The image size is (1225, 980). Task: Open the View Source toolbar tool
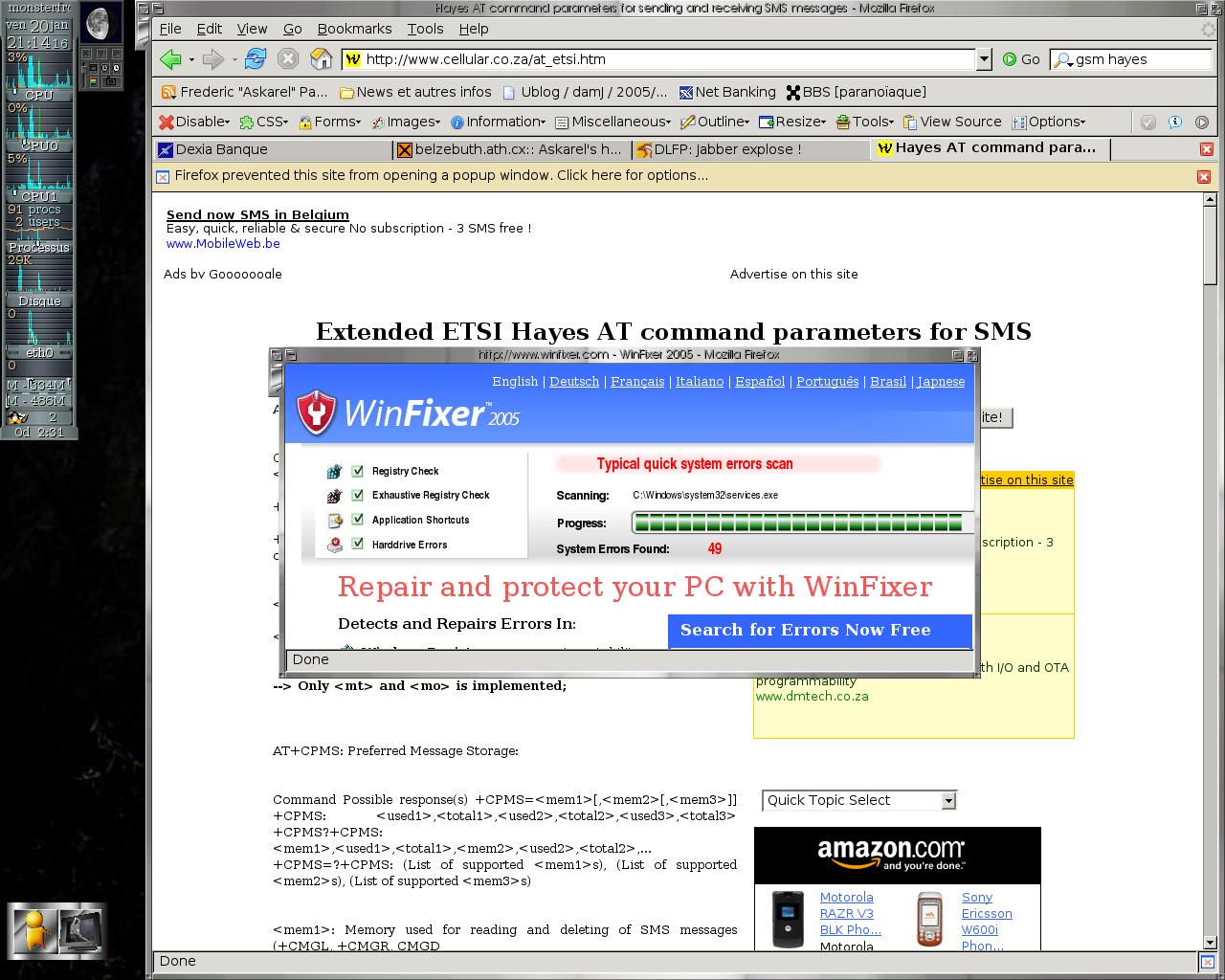coord(952,122)
